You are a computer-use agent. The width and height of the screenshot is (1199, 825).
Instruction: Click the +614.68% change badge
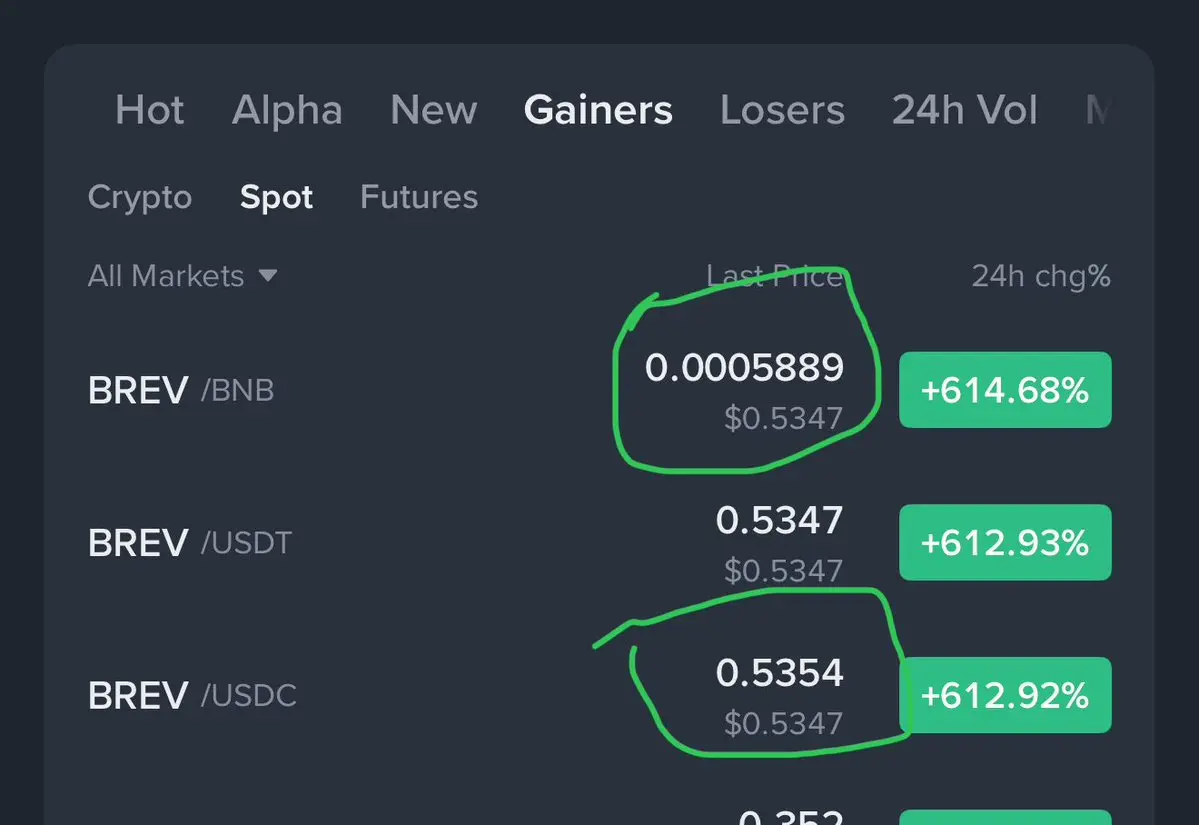[1004, 390]
